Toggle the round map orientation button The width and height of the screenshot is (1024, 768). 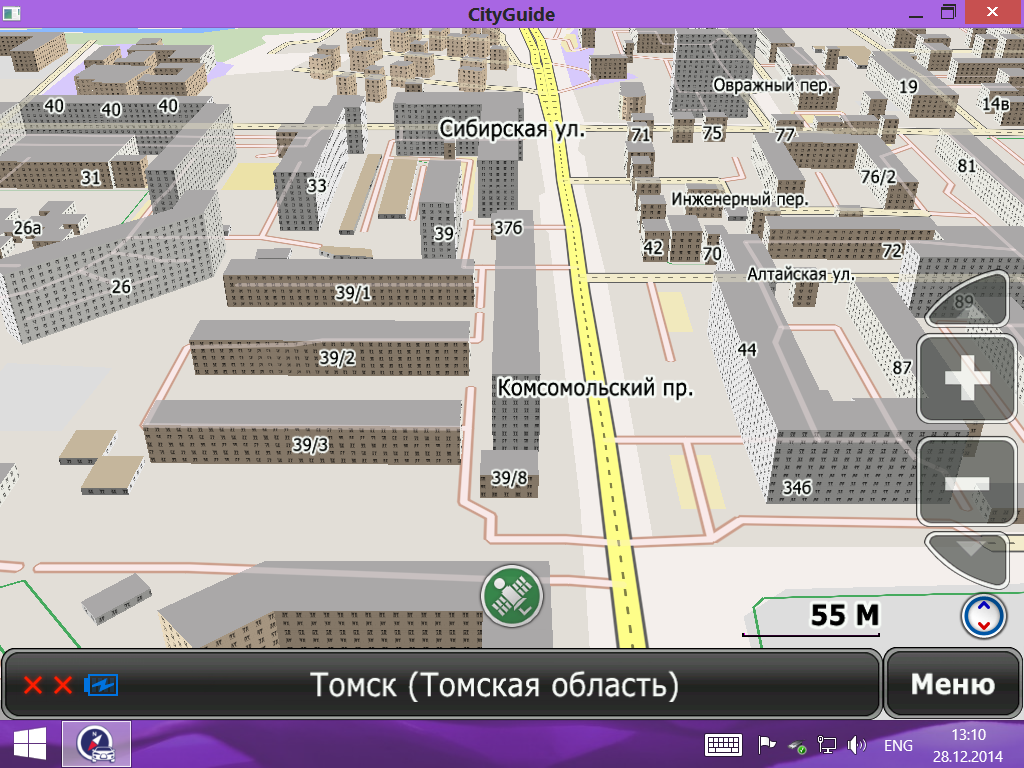click(x=984, y=615)
